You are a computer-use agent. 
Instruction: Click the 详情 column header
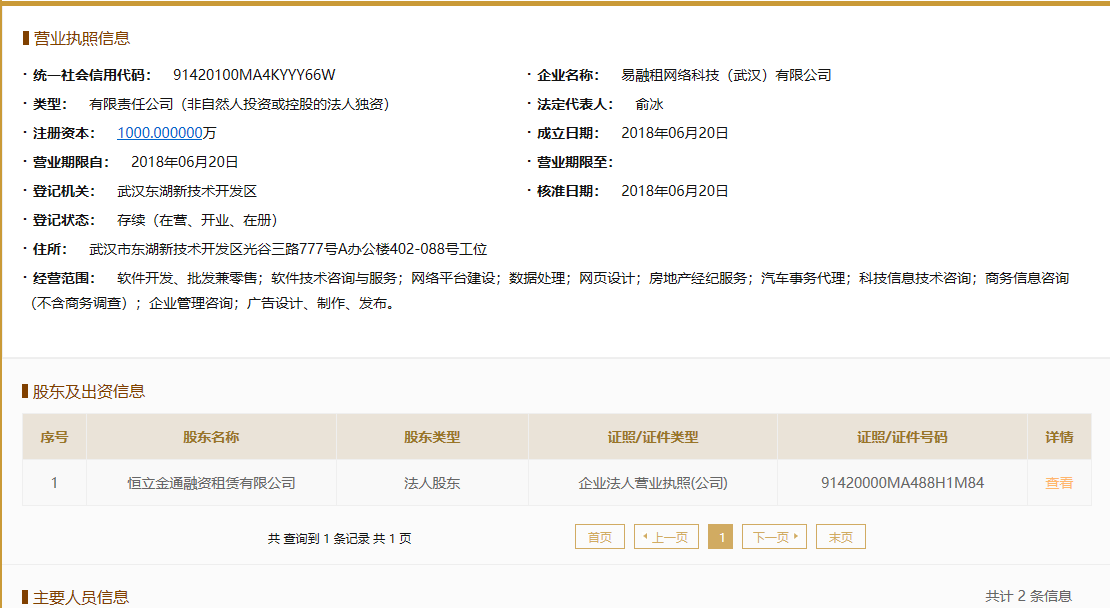[x=1059, y=437]
